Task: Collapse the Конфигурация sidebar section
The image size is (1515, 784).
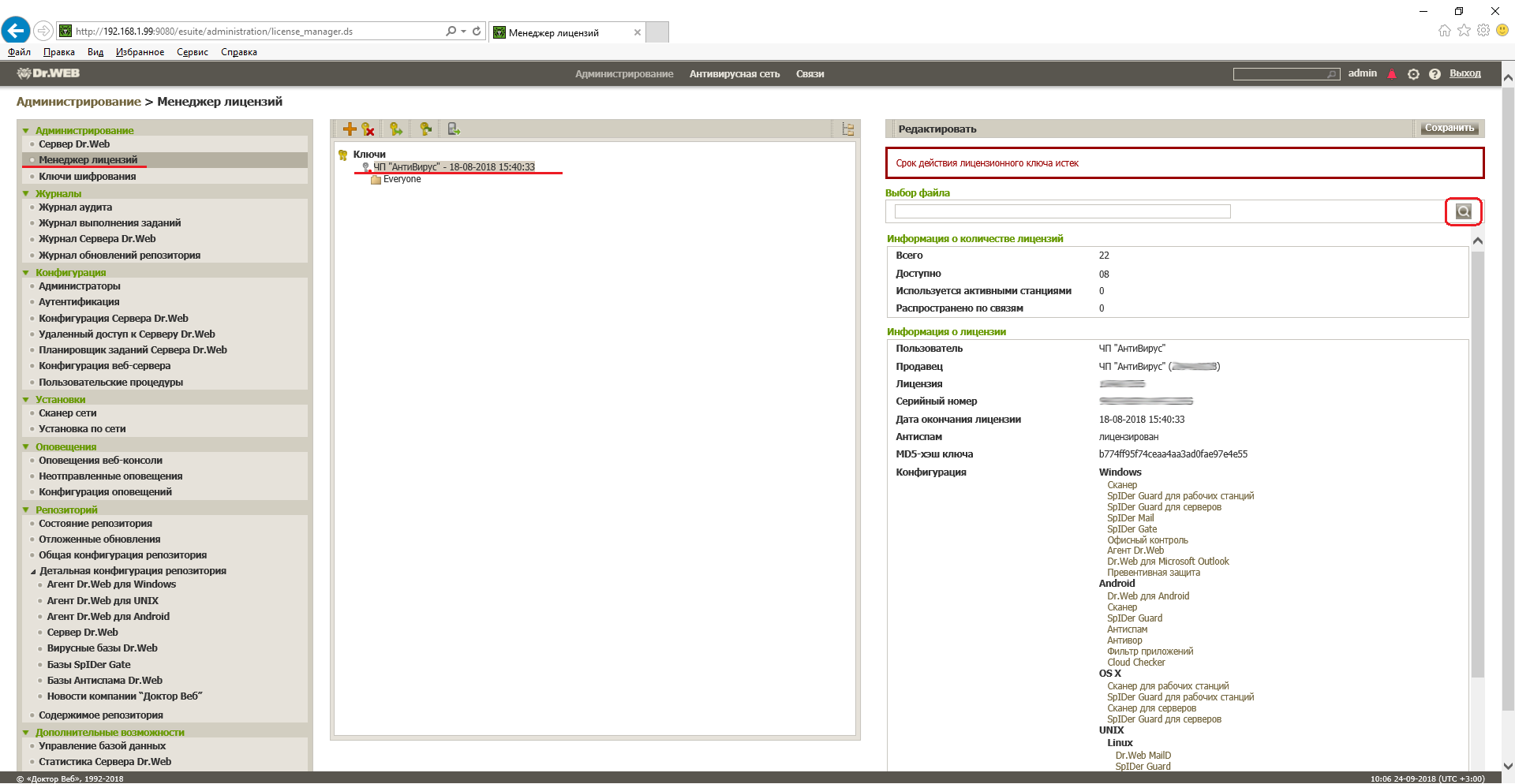Action: (x=26, y=273)
